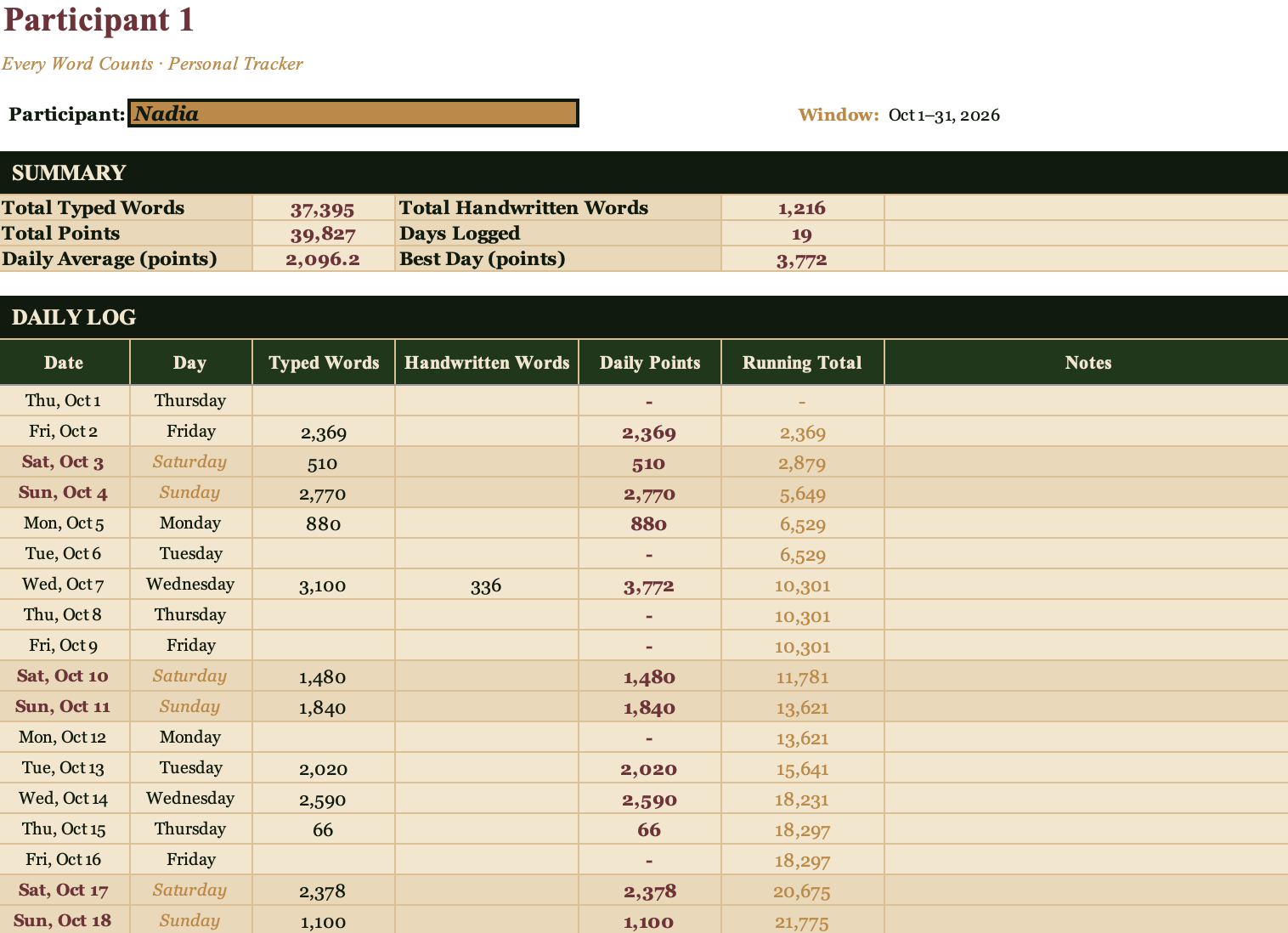Click the "Every Word Counts · Personal Tracker" subtitle

[x=152, y=64]
